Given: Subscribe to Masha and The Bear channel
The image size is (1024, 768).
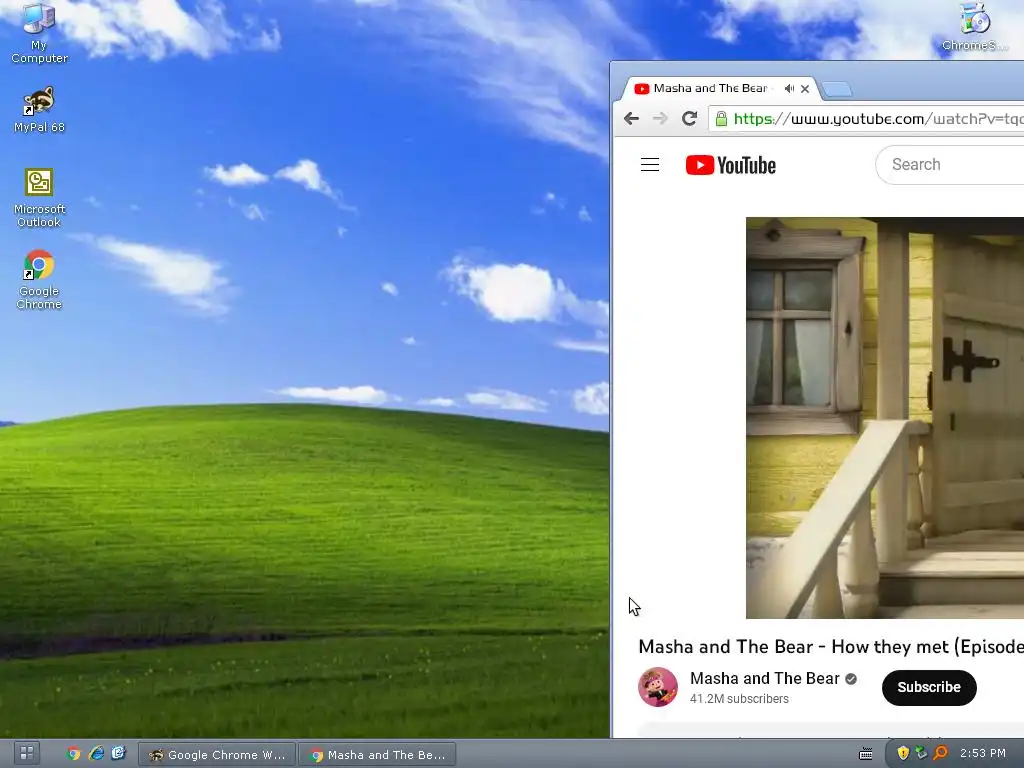Looking at the screenshot, I should (x=929, y=687).
